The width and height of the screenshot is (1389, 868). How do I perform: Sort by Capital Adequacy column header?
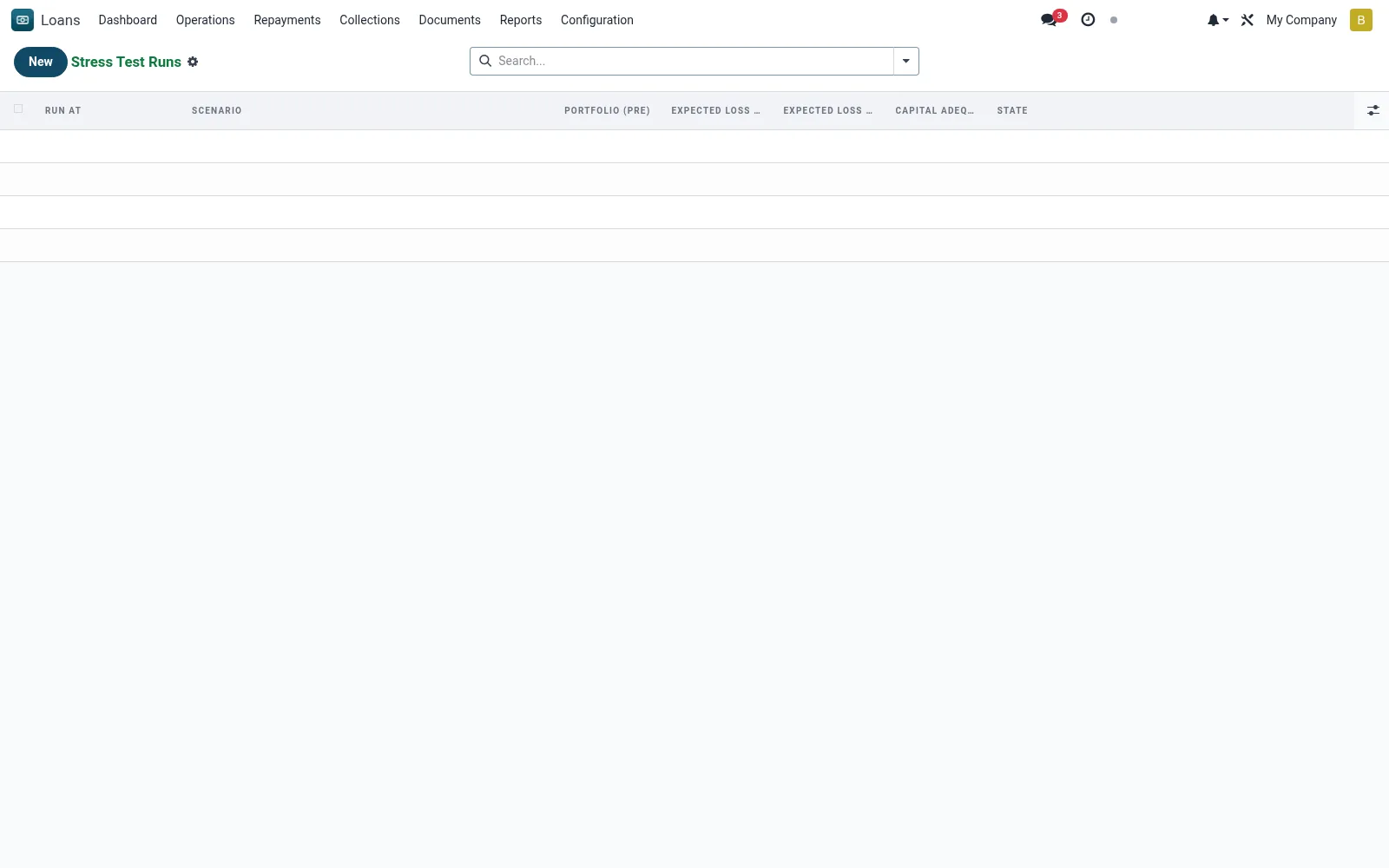tap(935, 110)
